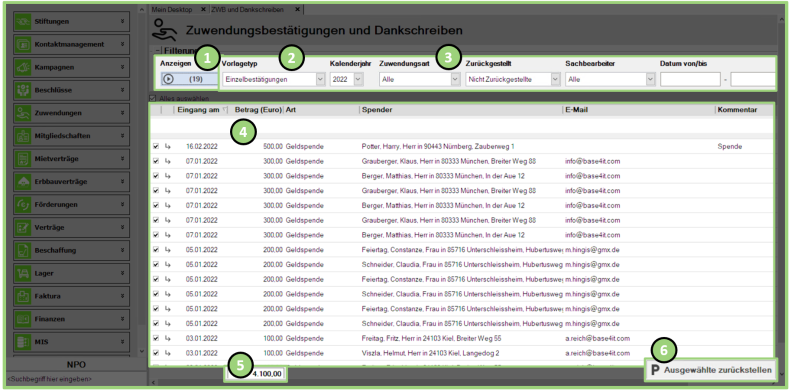Toggle the Alles auswählen checkbox
This screenshot has height=392, width=791.
tap(153, 98)
